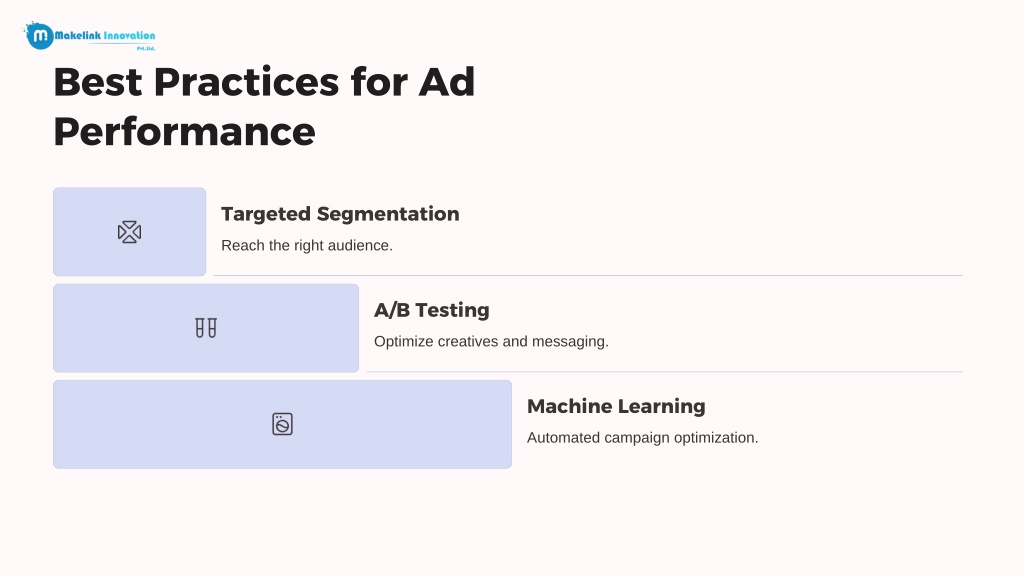This screenshot has height=576, width=1024.
Task: Select the medium lavender bar for A/B Testing
Action: click(206, 328)
